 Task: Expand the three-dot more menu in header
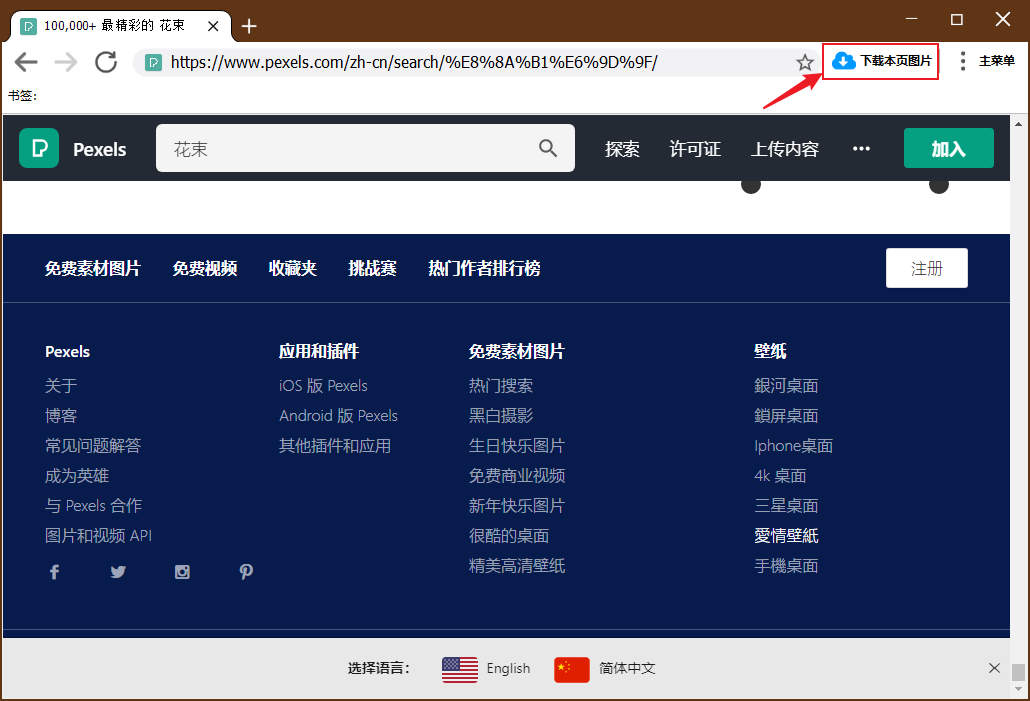pos(861,149)
